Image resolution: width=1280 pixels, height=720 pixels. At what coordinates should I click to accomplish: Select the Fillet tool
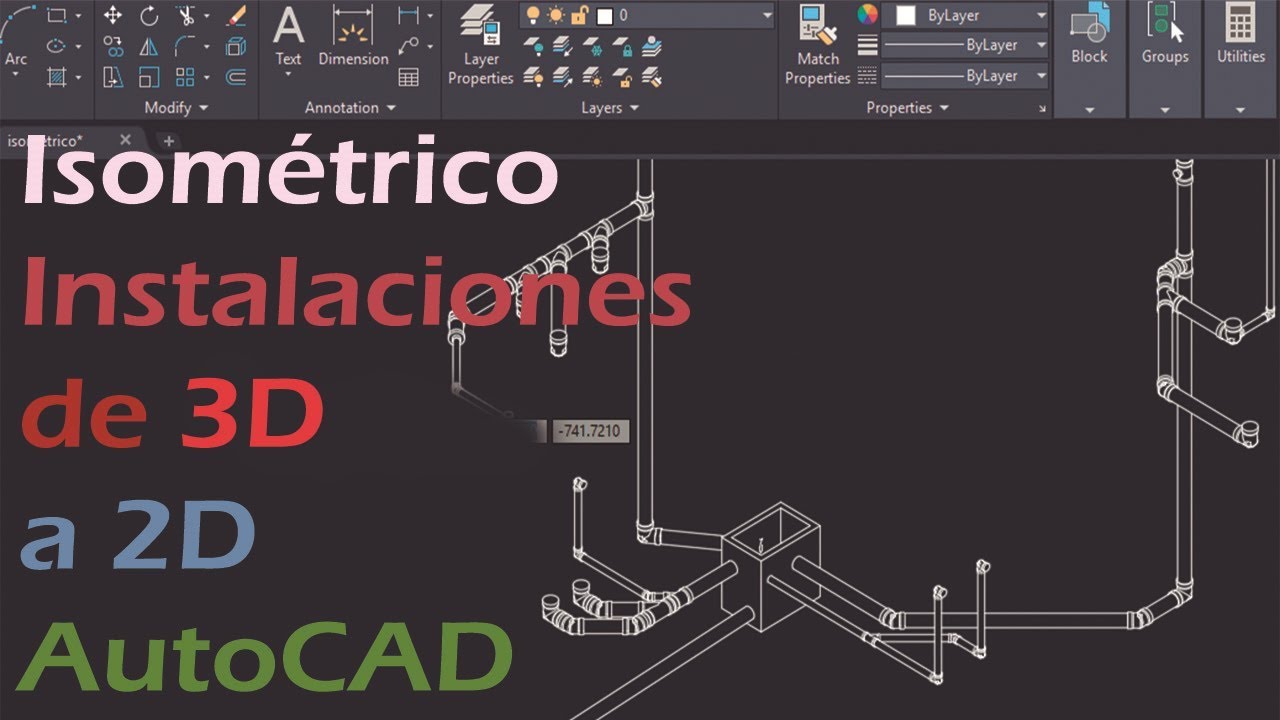click(184, 46)
